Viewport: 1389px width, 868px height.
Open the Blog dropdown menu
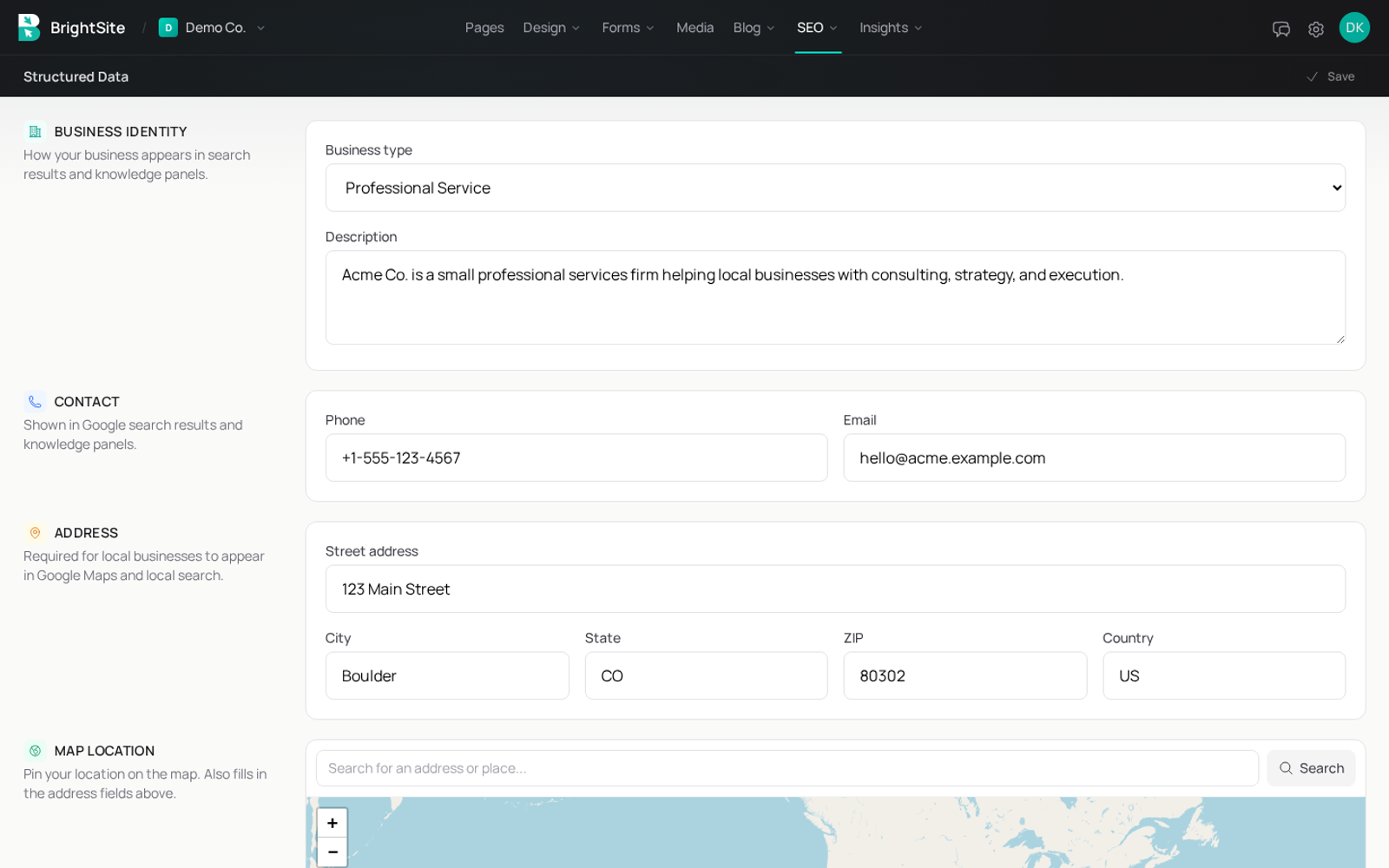754,28
